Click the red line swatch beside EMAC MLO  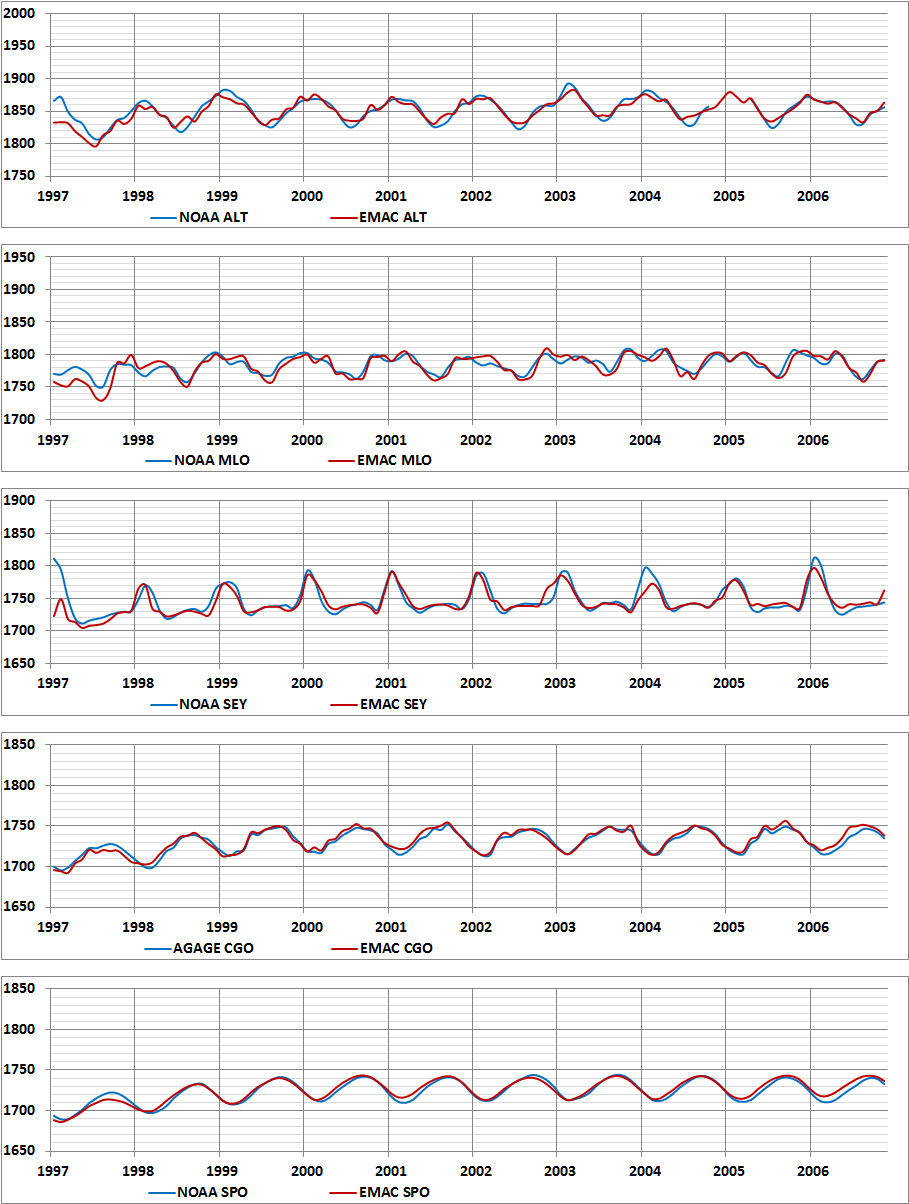pyautogui.click(x=346, y=461)
